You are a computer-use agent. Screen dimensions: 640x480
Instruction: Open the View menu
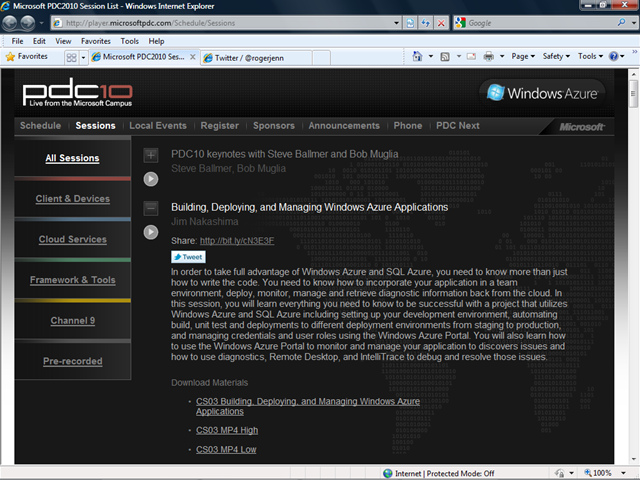pos(63,41)
